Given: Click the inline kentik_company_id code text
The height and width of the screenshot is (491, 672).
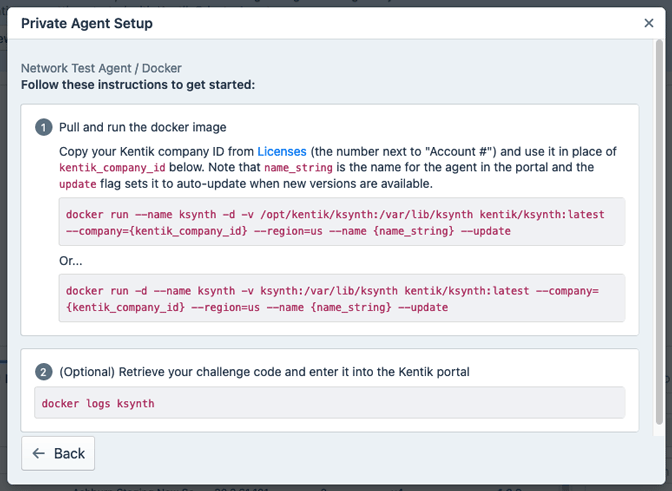Looking at the screenshot, I should 112,168.
